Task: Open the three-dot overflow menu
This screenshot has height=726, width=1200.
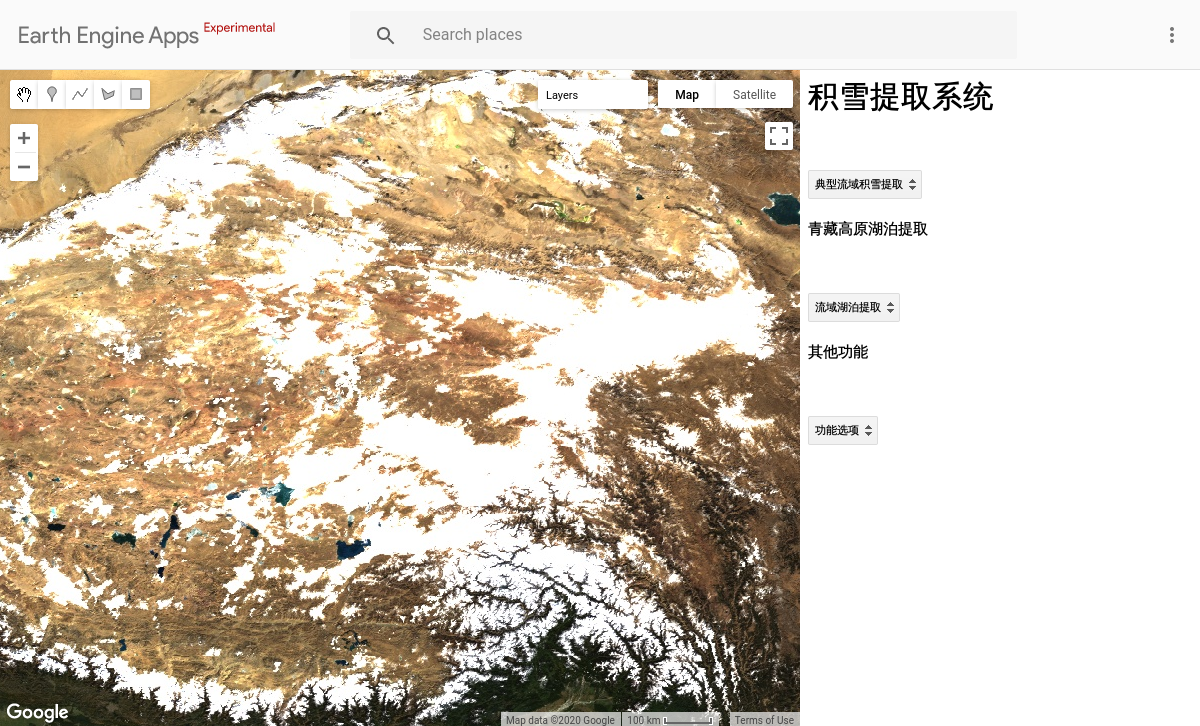Action: click(1171, 35)
